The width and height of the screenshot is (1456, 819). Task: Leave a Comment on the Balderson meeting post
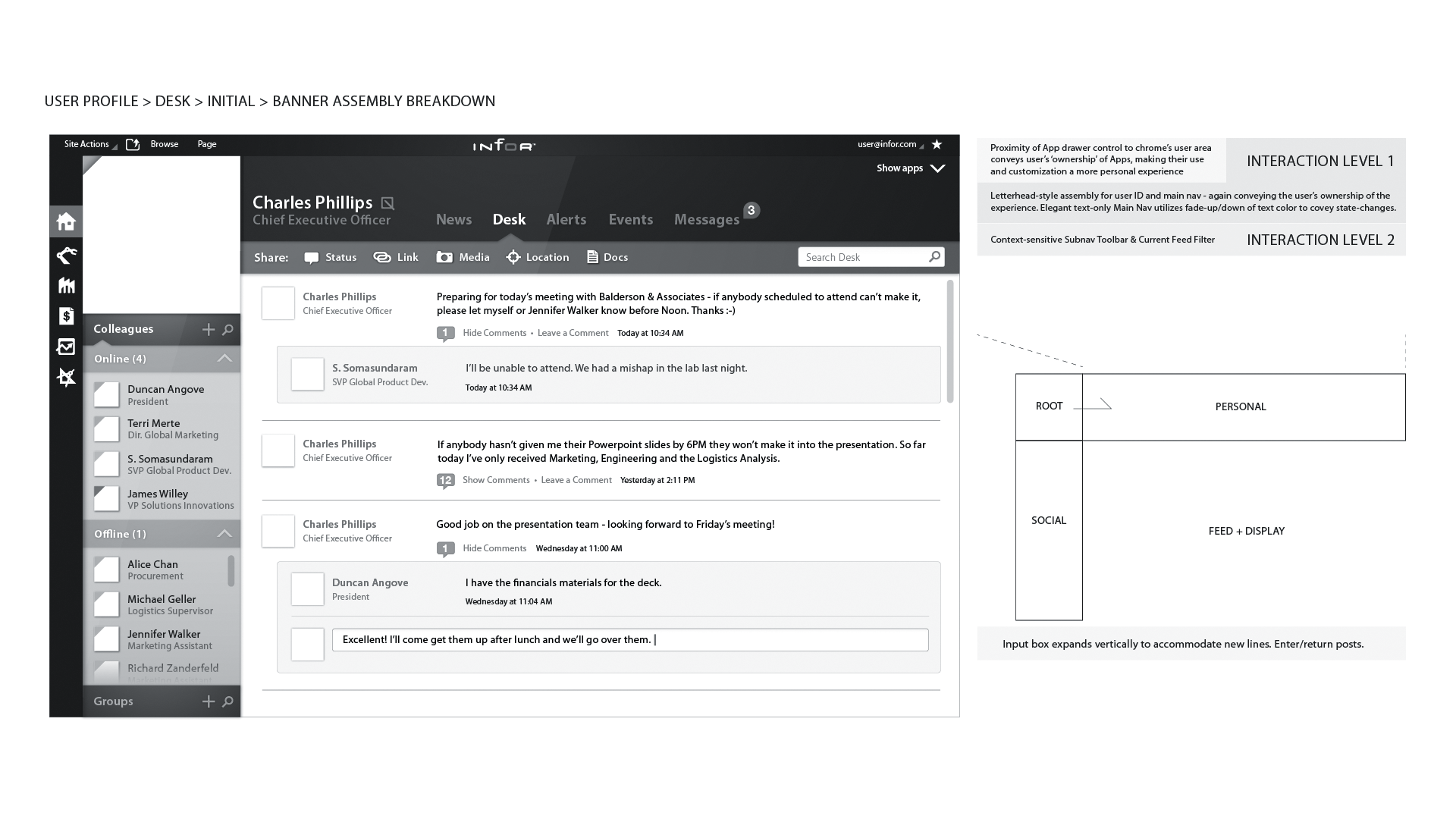coord(573,333)
